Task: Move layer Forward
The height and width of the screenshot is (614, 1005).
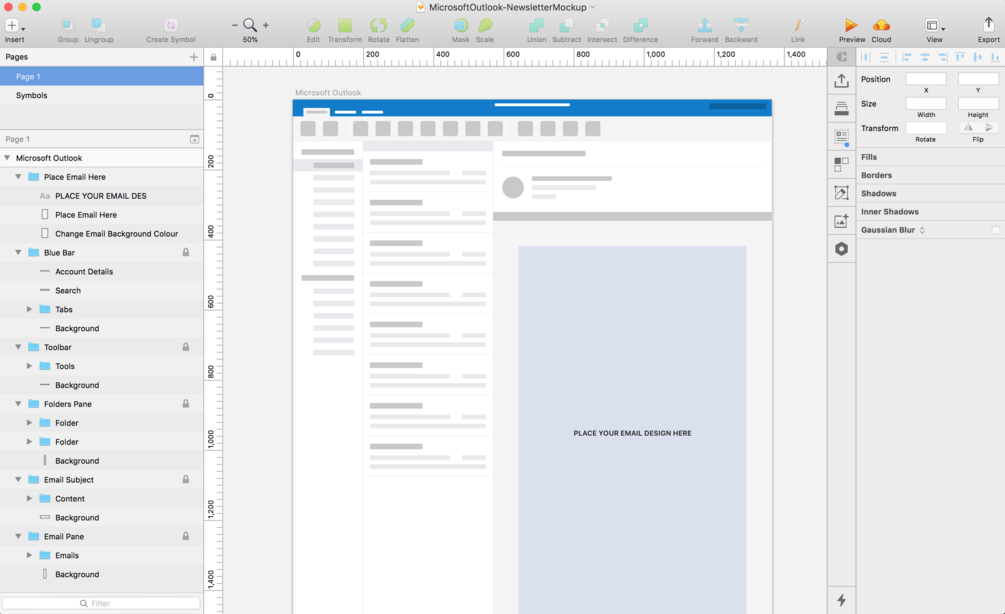Action: tap(704, 26)
